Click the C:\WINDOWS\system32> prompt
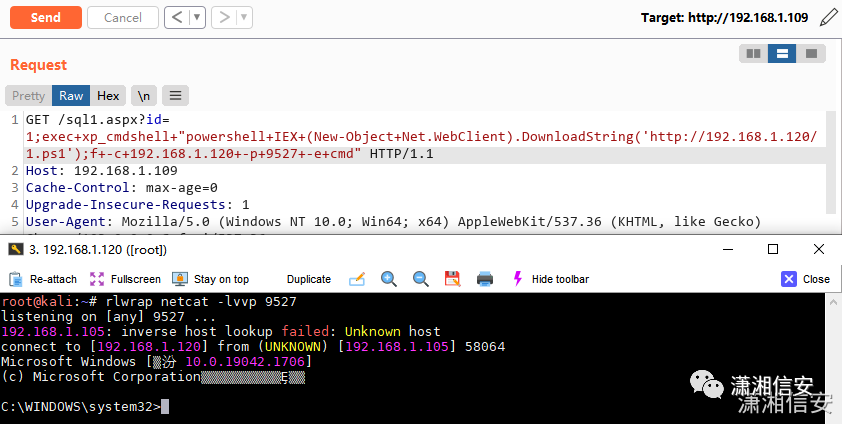Image resolution: width=842 pixels, height=424 pixels. tap(81, 407)
